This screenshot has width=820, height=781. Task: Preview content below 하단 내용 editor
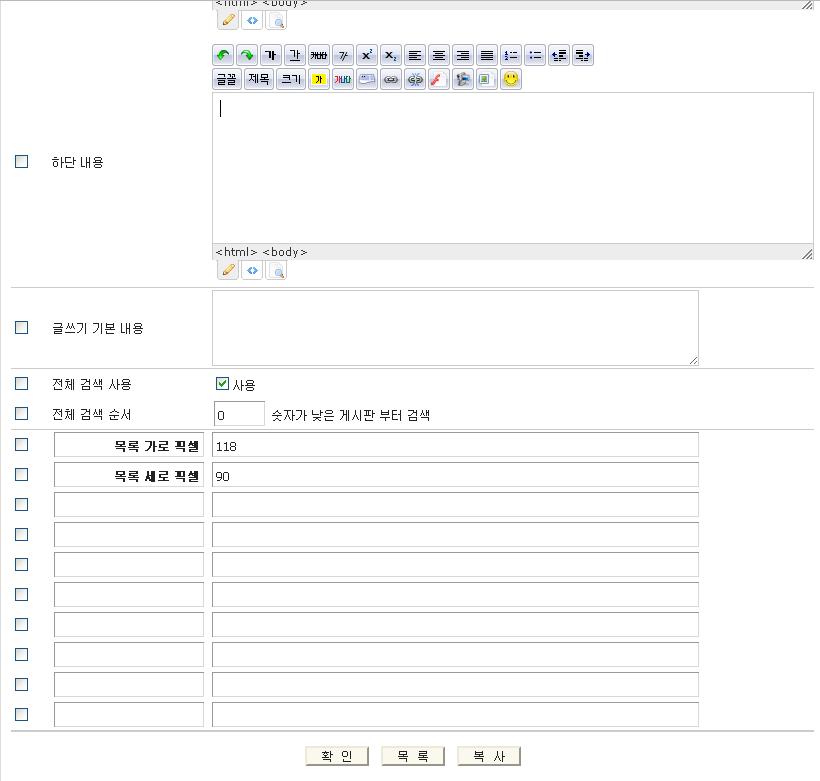[x=277, y=270]
